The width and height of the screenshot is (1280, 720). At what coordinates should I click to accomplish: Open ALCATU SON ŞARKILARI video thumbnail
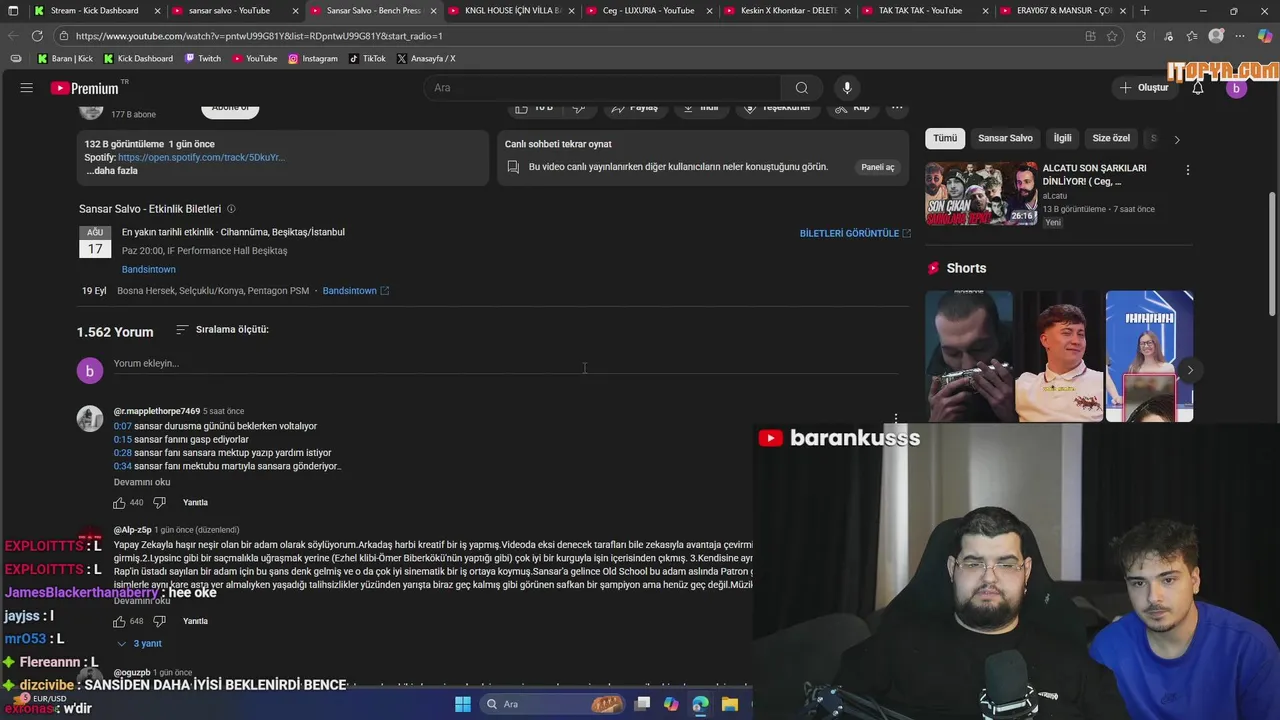[x=981, y=194]
